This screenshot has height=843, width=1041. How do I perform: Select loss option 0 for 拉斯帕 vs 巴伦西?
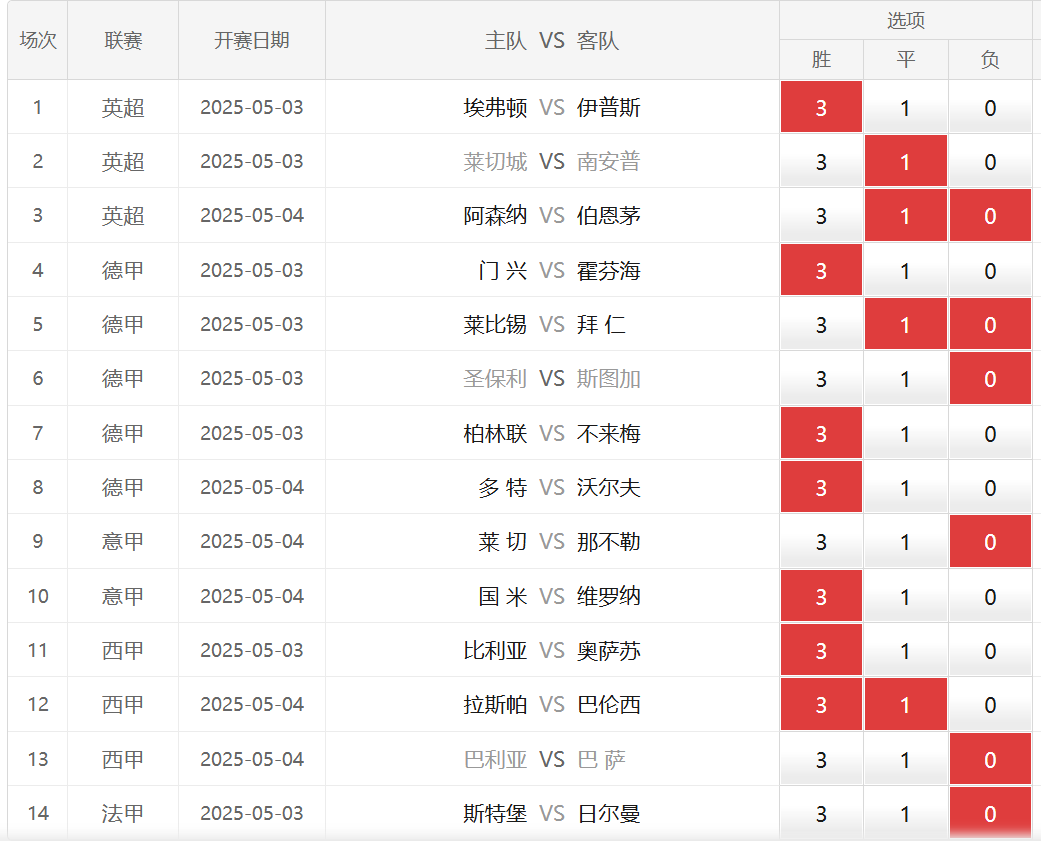pos(990,704)
